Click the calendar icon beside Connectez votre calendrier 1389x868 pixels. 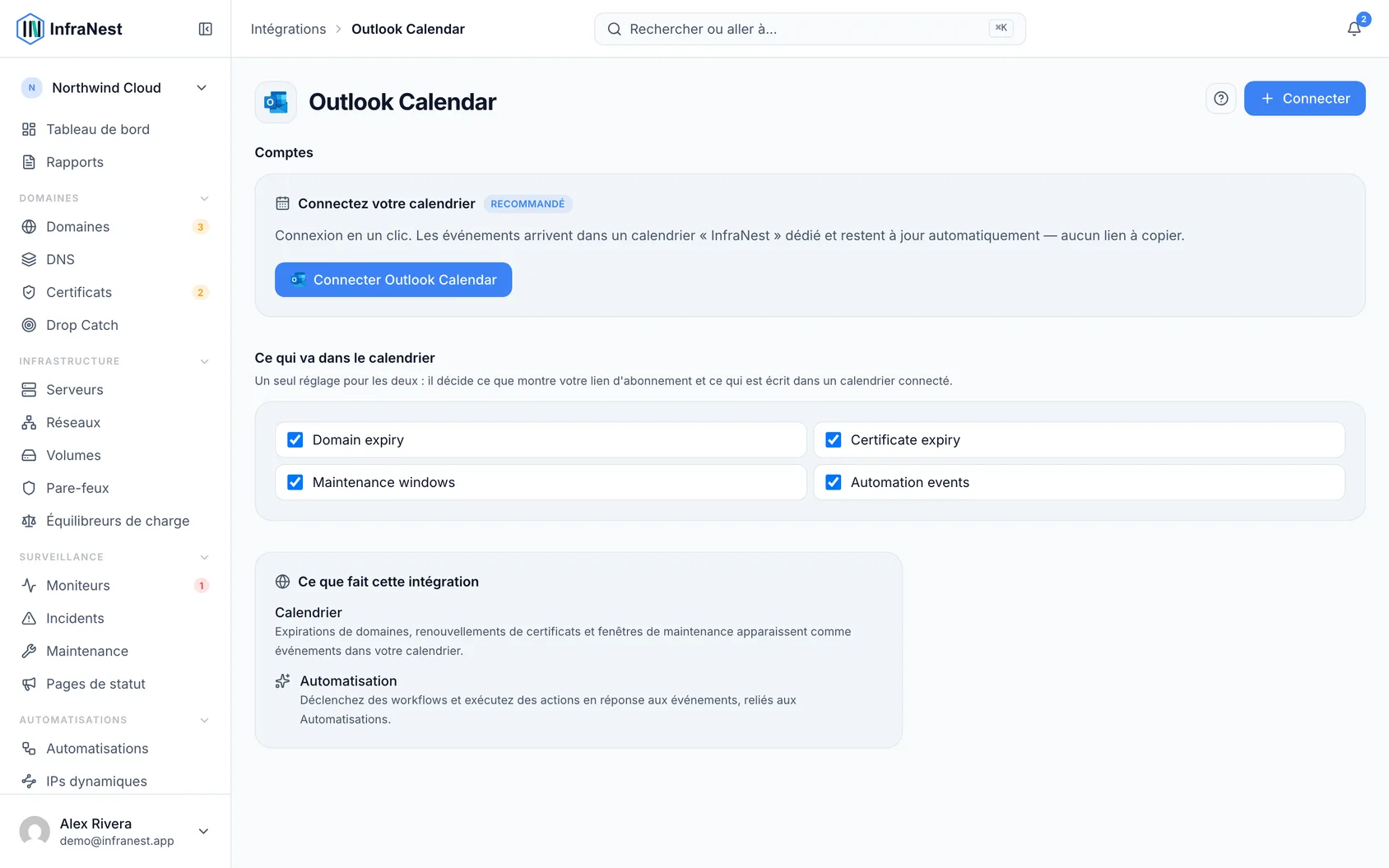(x=282, y=203)
